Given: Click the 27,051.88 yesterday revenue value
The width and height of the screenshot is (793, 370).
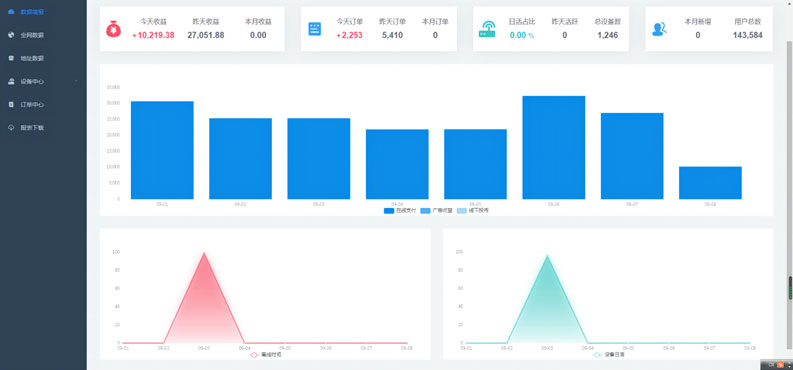Looking at the screenshot, I should coord(206,35).
